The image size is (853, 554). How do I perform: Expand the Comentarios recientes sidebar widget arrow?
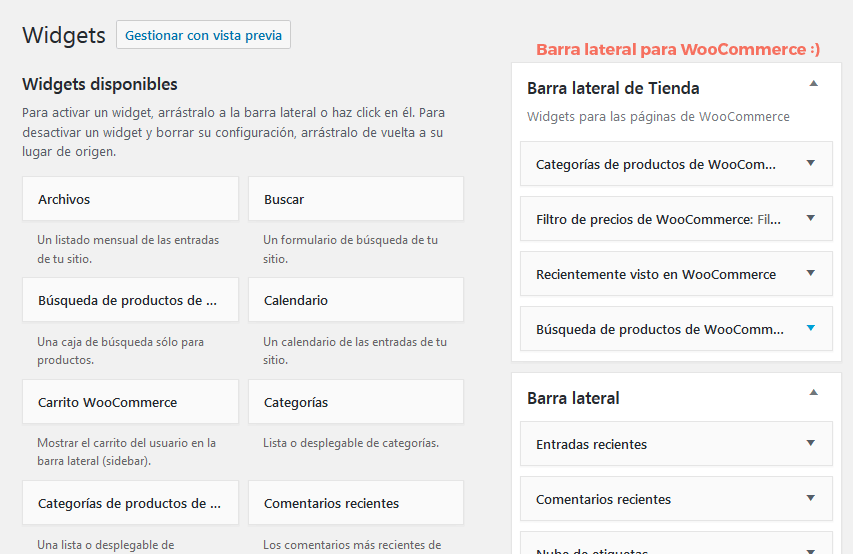pos(811,499)
